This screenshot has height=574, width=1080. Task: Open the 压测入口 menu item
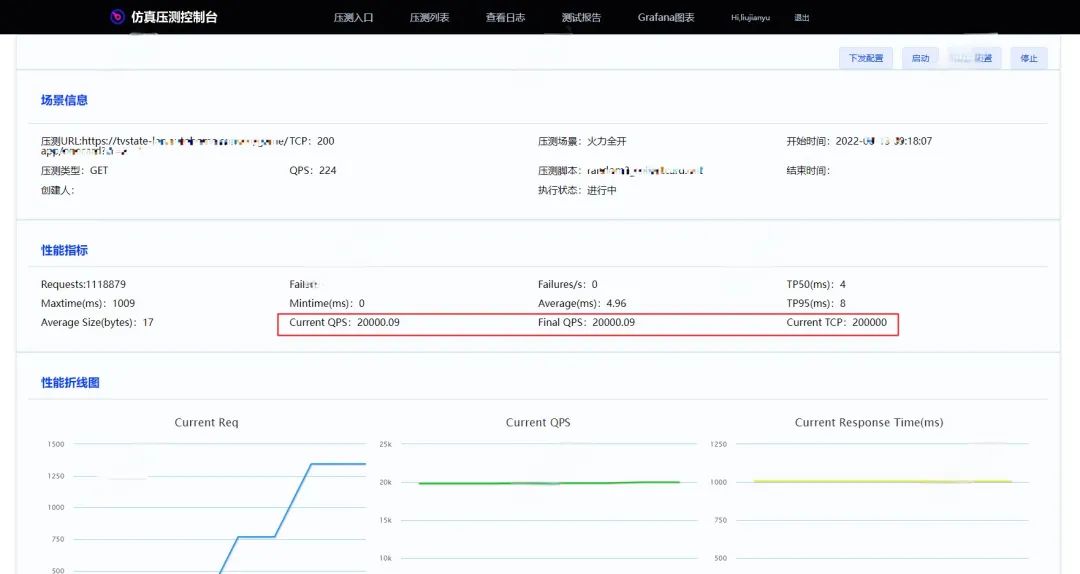(353, 17)
